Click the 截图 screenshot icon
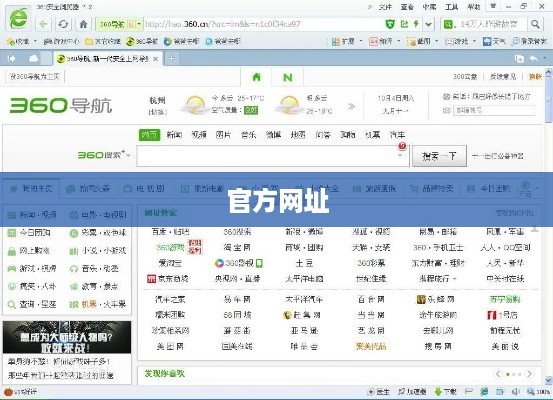Viewport: 553px width, 400px height. 411,42
